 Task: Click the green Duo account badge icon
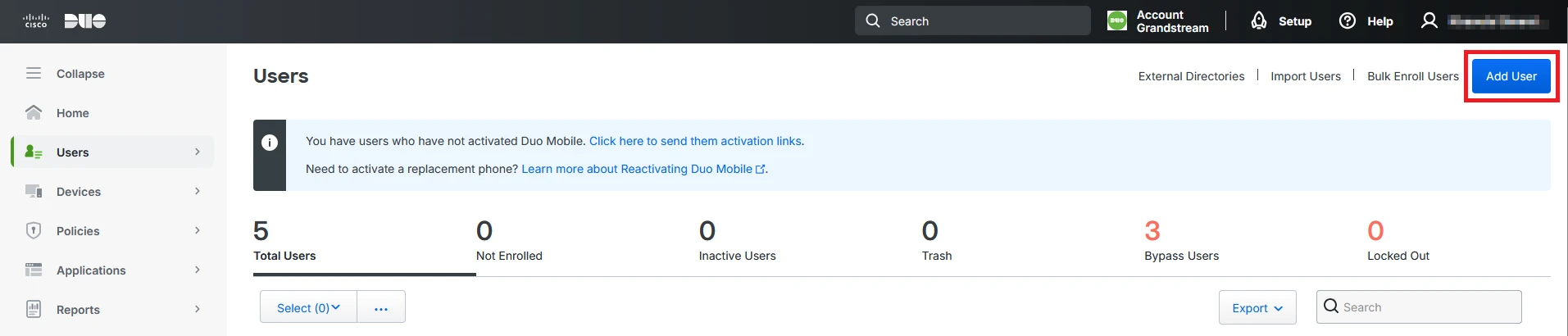pos(1116,20)
